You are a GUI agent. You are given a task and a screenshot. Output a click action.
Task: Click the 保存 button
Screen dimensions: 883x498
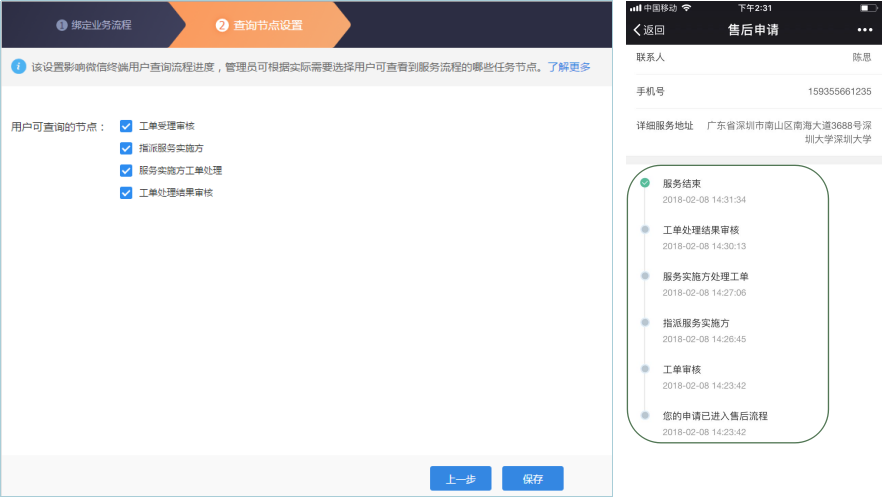click(532, 479)
